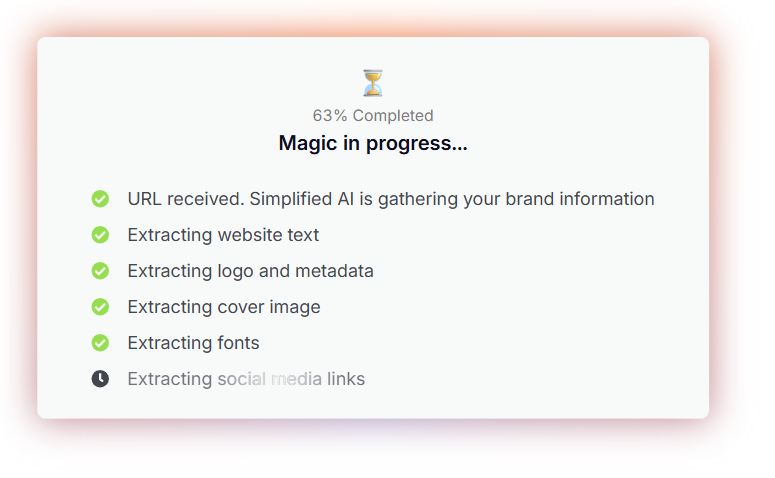Image resolution: width=775 pixels, height=478 pixels.
Task: Click 'Simplified AI' in the first status line
Action: (x=302, y=199)
